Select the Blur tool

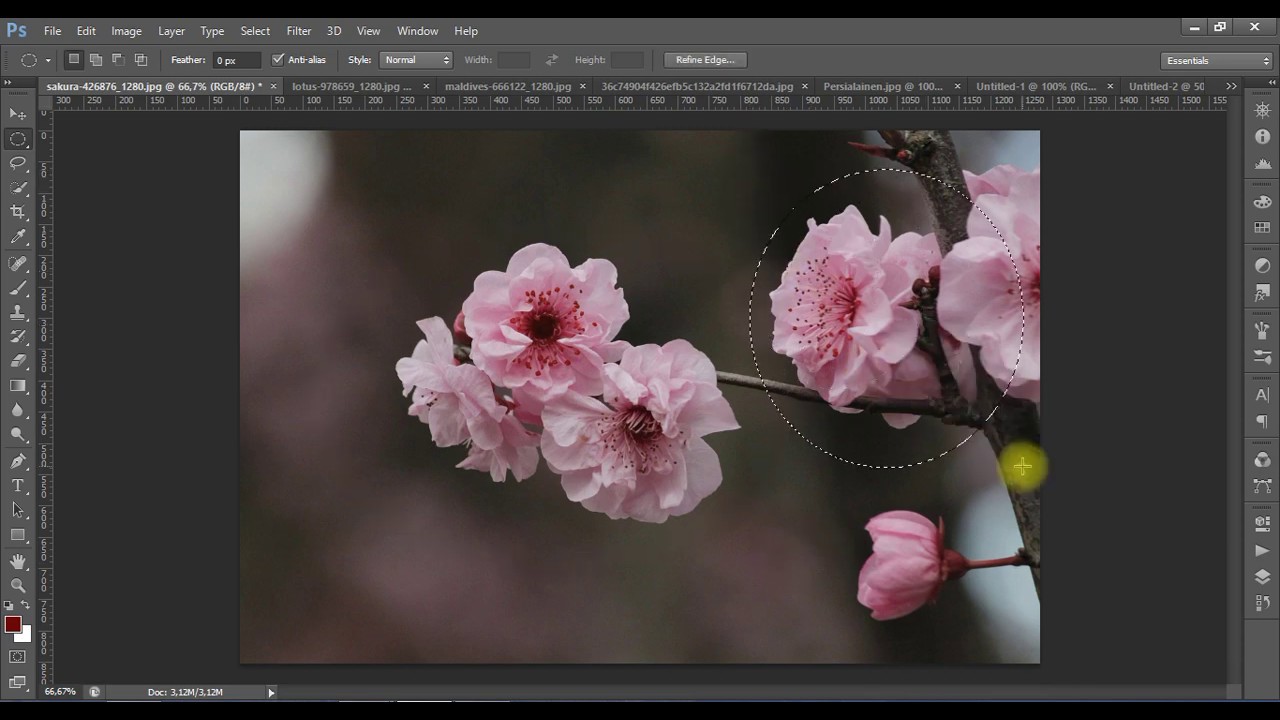pos(18,409)
